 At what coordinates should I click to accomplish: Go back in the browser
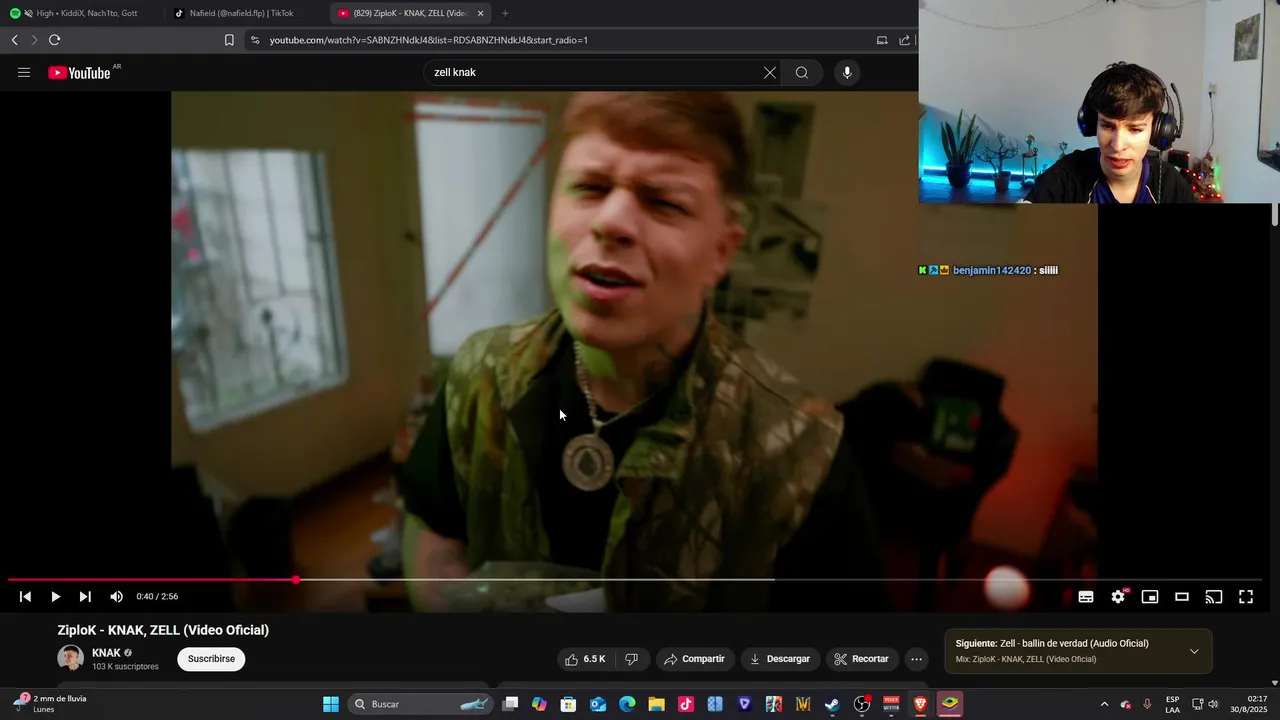click(14, 40)
